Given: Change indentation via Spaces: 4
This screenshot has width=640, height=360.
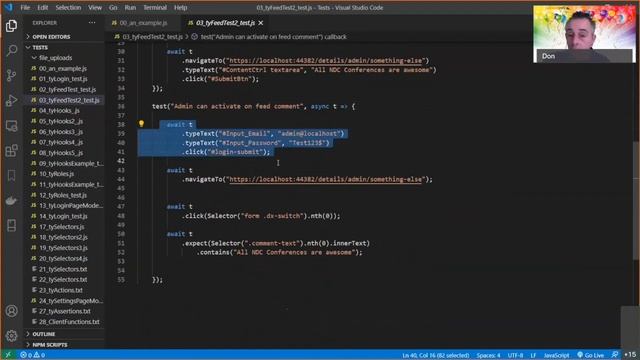Looking at the screenshot, I should pos(488,355).
